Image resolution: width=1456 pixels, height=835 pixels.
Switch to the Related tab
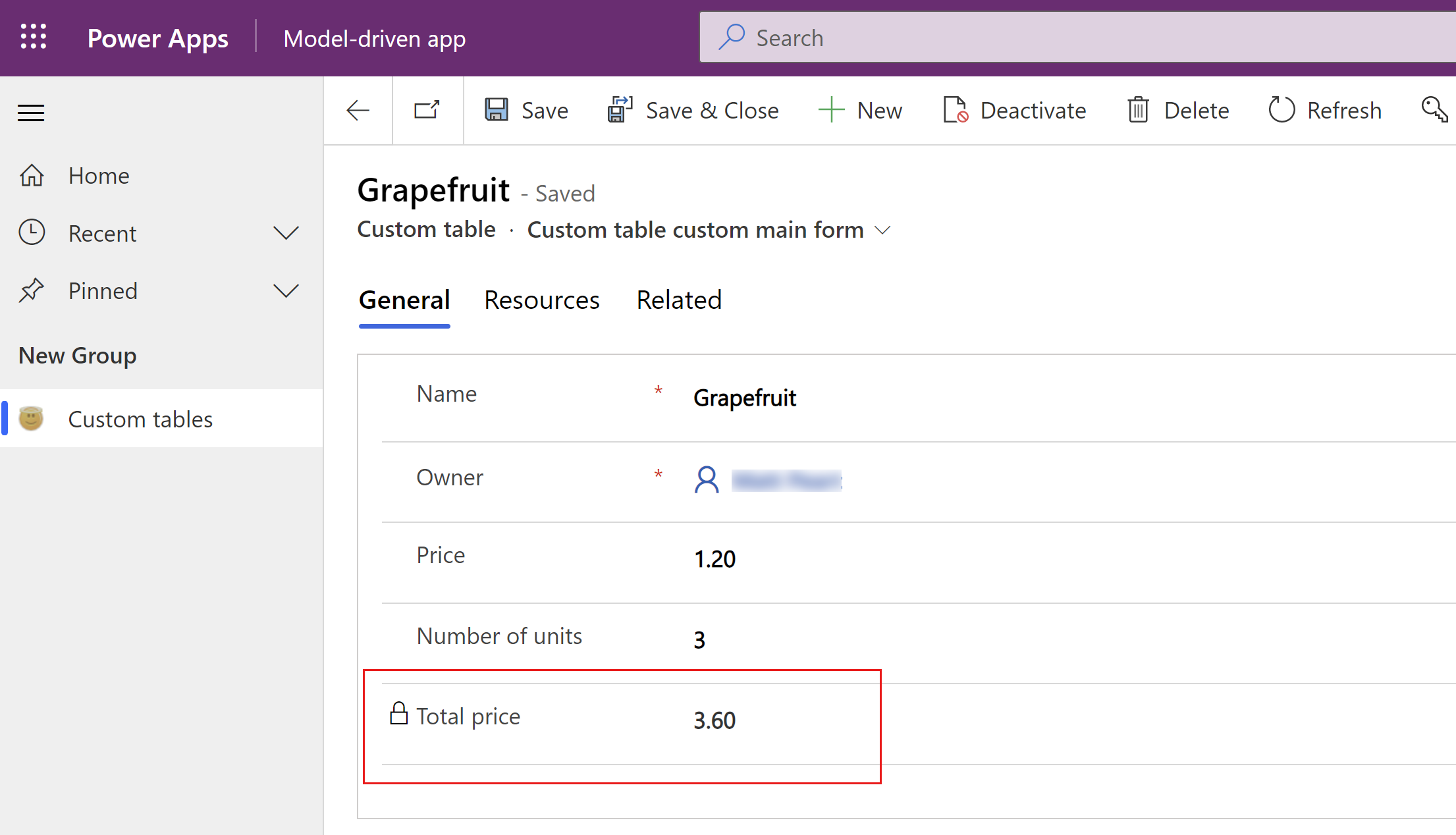(678, 299)
